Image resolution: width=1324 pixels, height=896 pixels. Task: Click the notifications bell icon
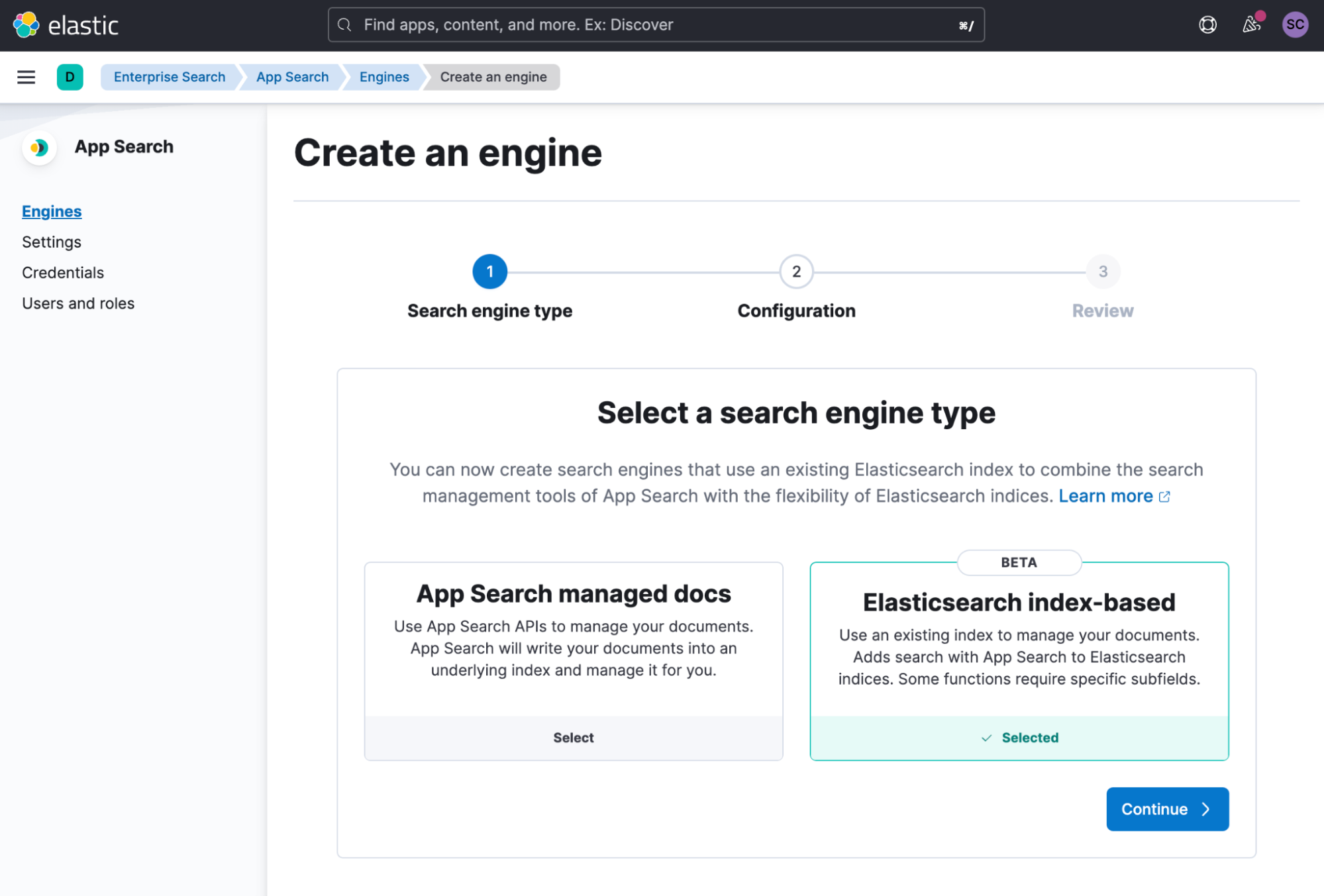click(1250, 25)
